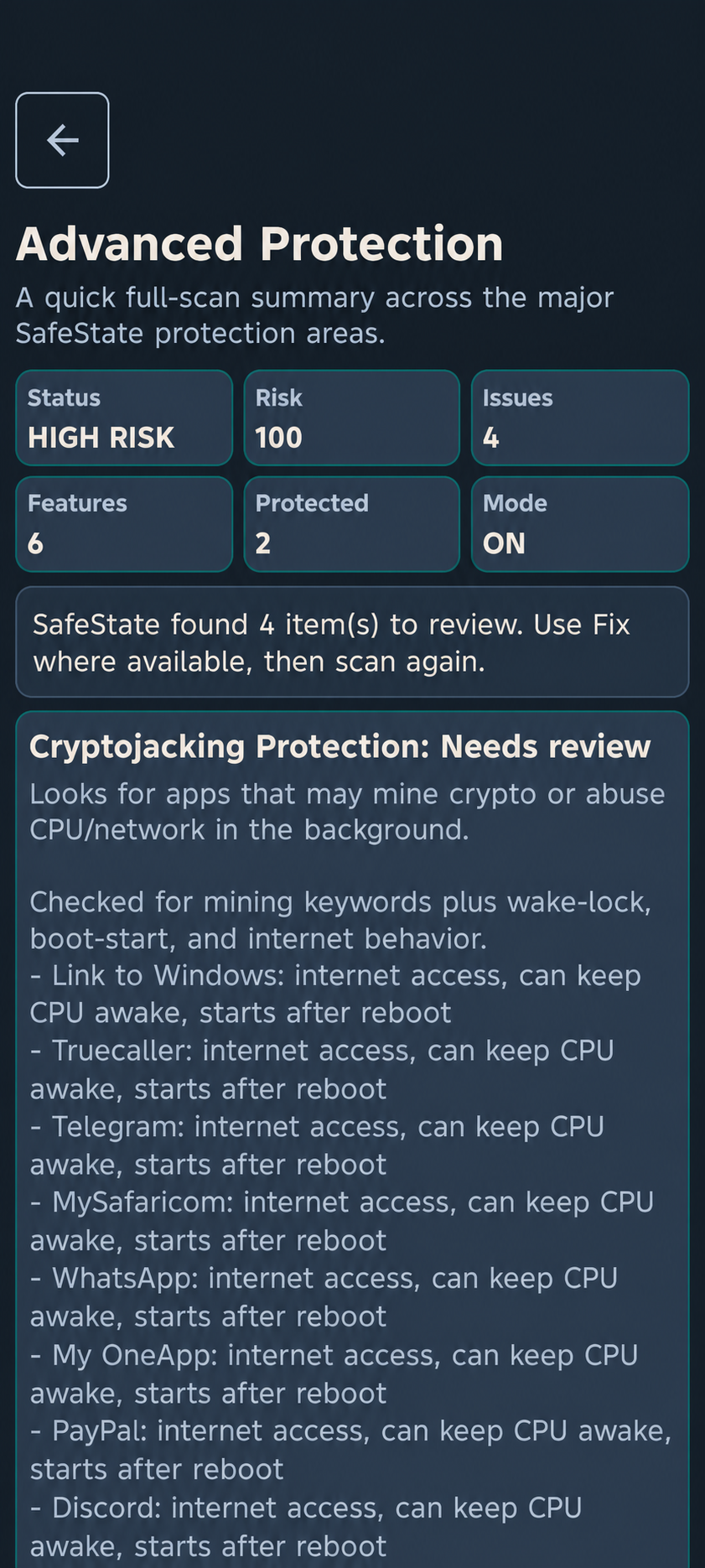This screenshot has width=705, height=1568.
Task: Select the Risk 100 card
Action: pos(352,418)
